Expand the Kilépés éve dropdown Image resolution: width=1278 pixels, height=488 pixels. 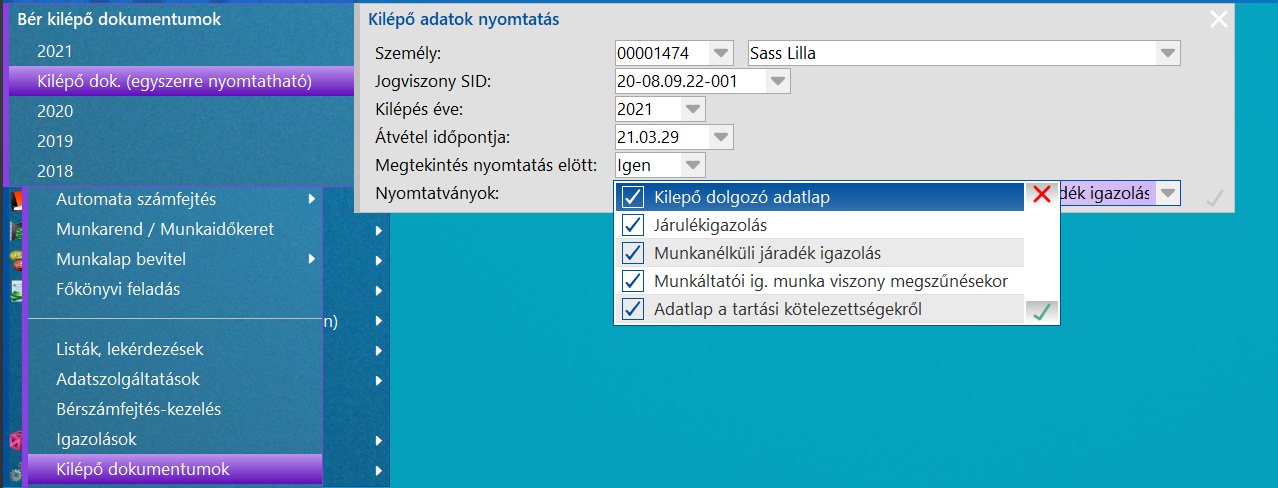(x=693, y=109)
